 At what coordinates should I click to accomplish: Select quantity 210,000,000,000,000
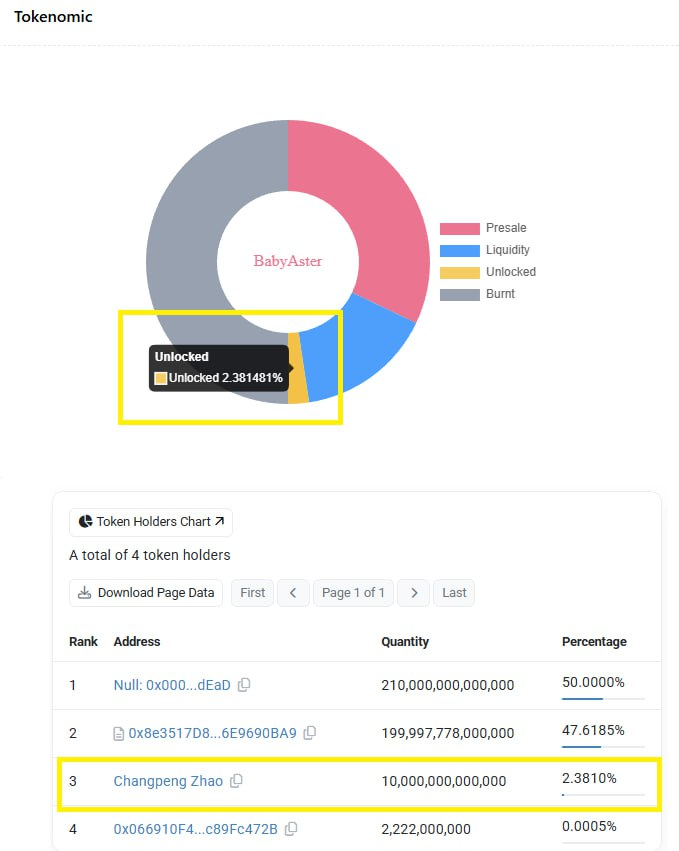point(447,685)
